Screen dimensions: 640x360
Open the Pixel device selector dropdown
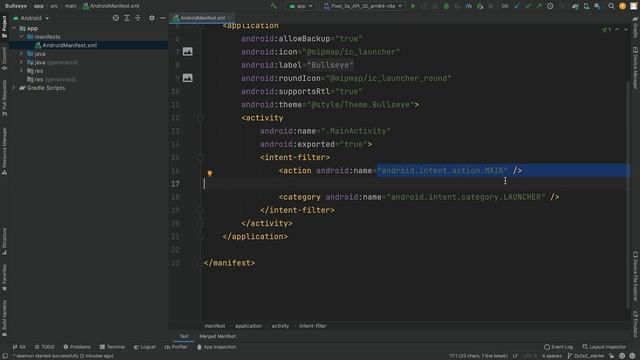[x=363, y=6]
